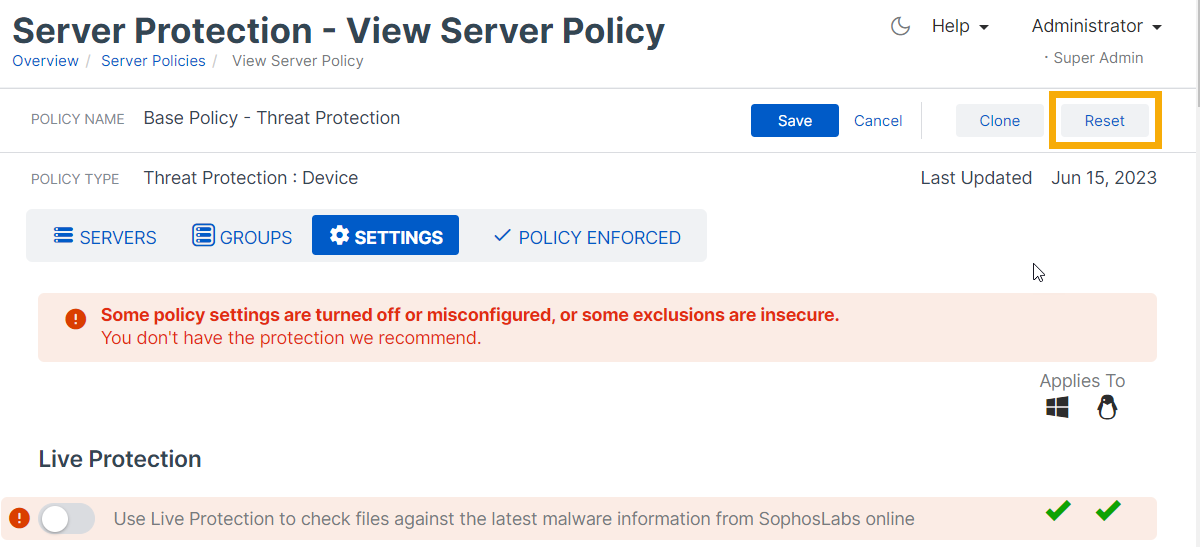Screen dimensions: 1200x547
Task: Click the second green checkmark for Linux
Action: click(x=1108, y=511)
